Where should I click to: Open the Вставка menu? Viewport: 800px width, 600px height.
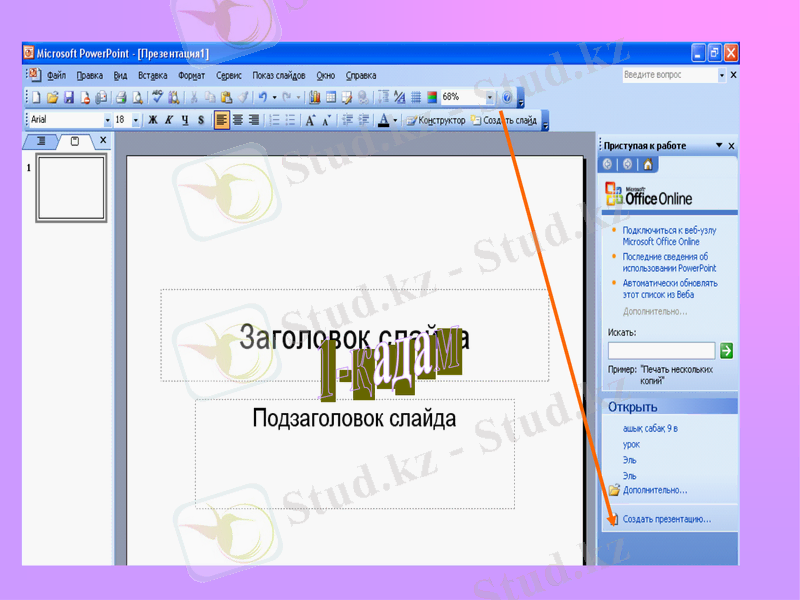152,75
